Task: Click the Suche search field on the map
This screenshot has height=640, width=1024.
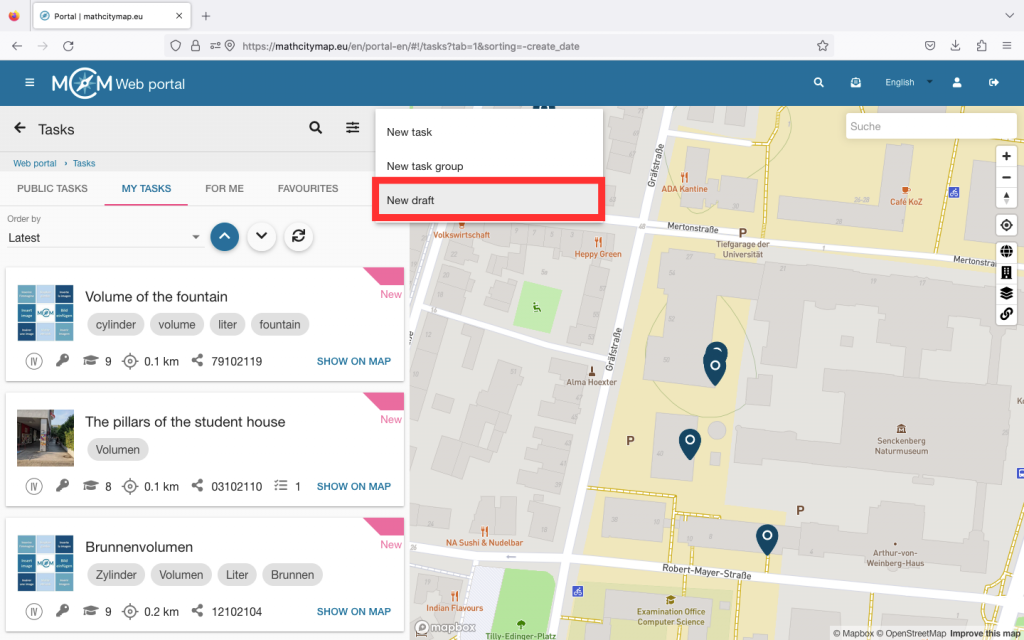Action: (x=930, y=126)
